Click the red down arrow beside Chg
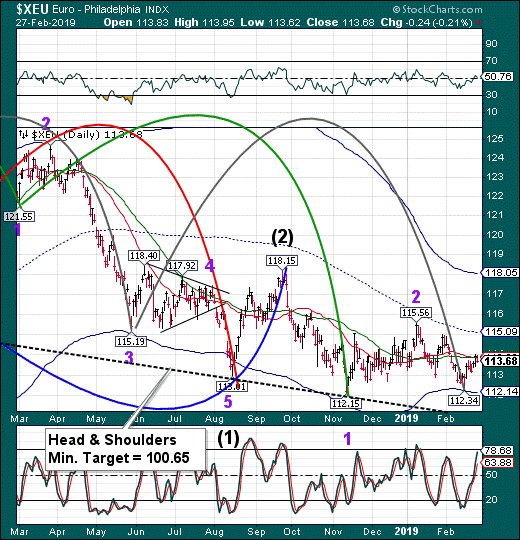 [x=478, y=23]
